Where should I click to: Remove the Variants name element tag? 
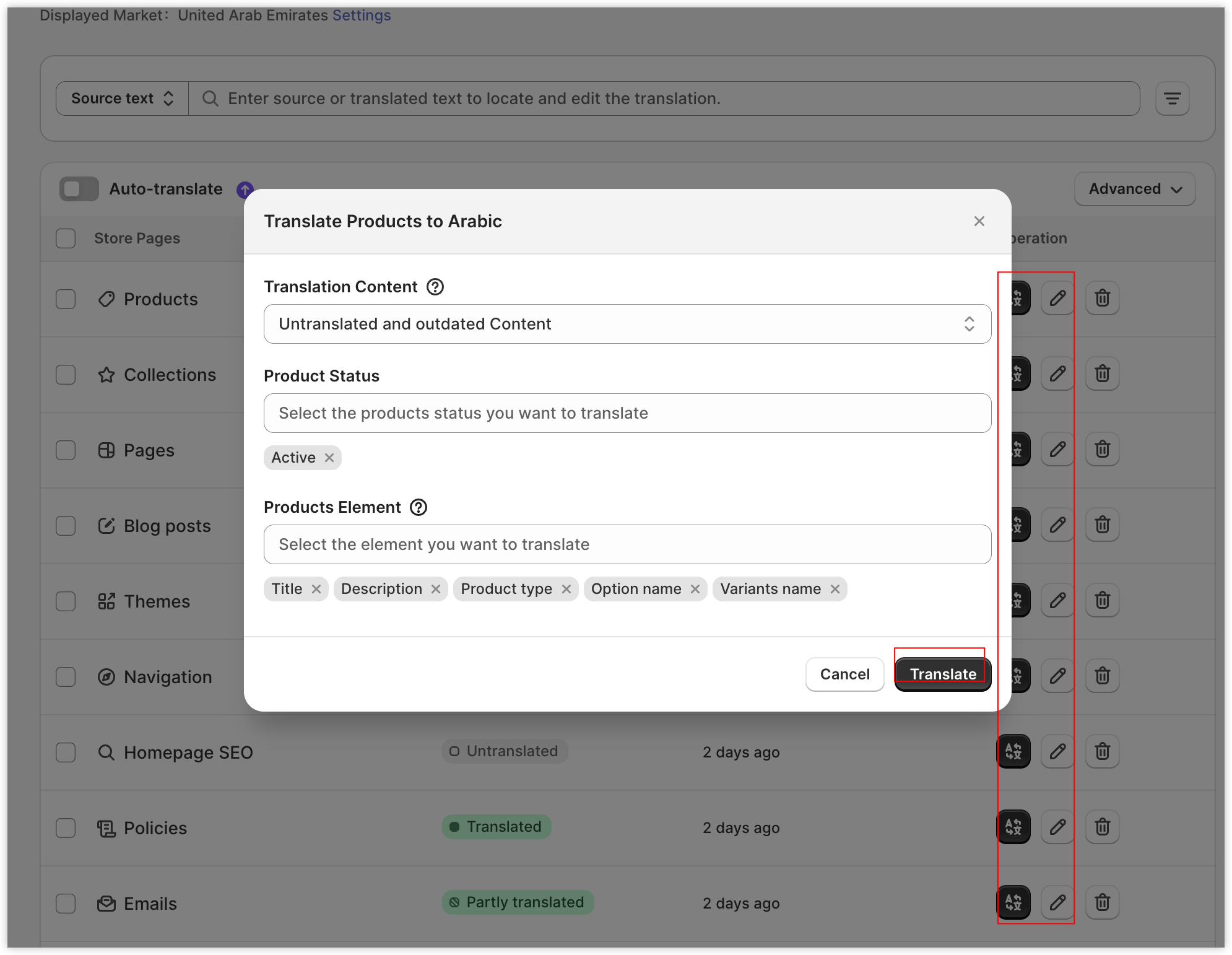[835, 589]
